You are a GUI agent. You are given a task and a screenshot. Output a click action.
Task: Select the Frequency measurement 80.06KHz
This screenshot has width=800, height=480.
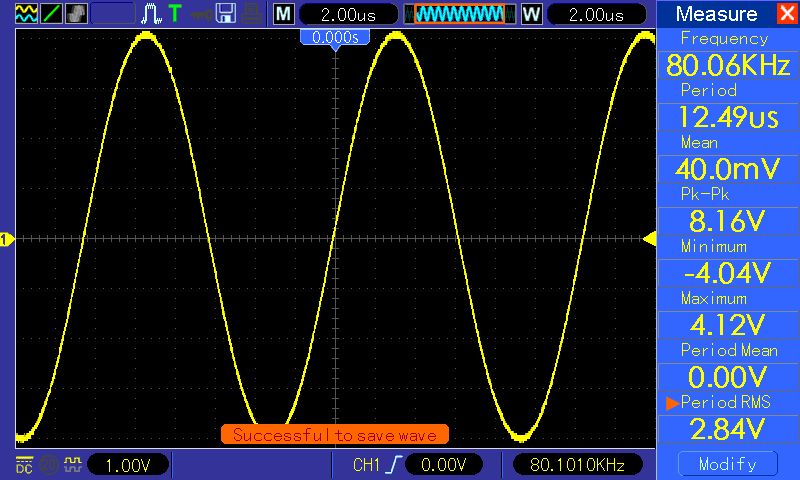click(728, 65)
